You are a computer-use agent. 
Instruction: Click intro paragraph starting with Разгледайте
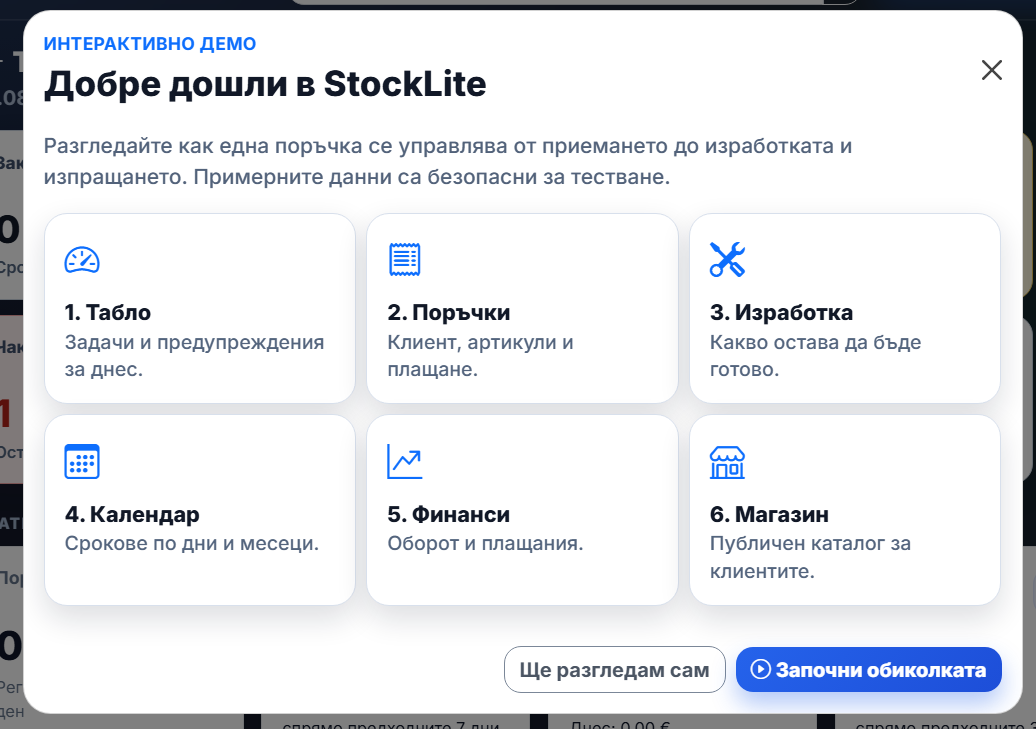pos(448,161)
